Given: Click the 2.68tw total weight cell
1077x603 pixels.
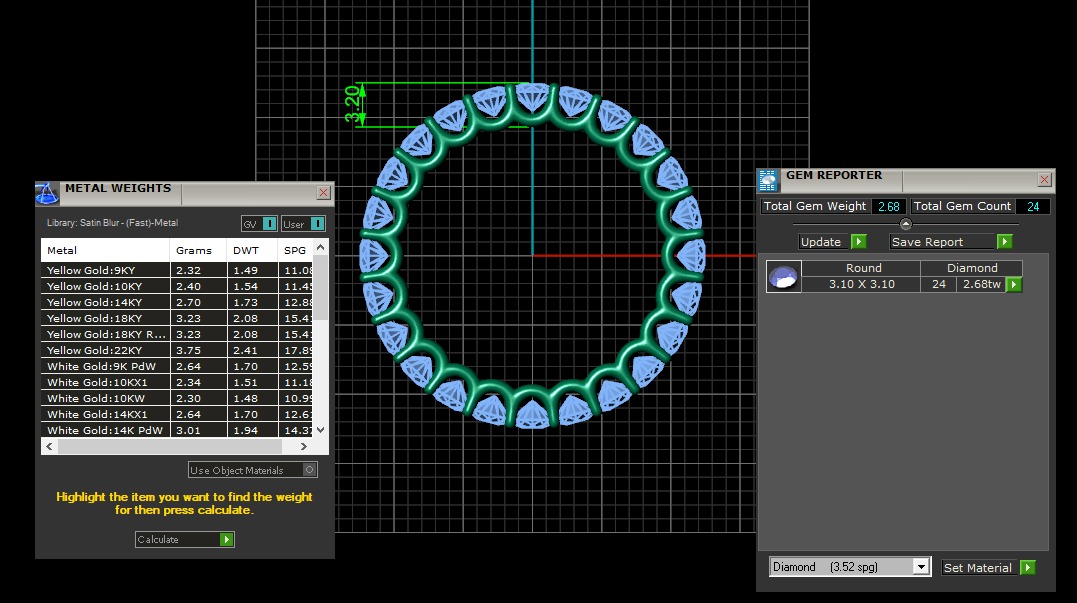Looking at the screenshot, I should [982, 284].
